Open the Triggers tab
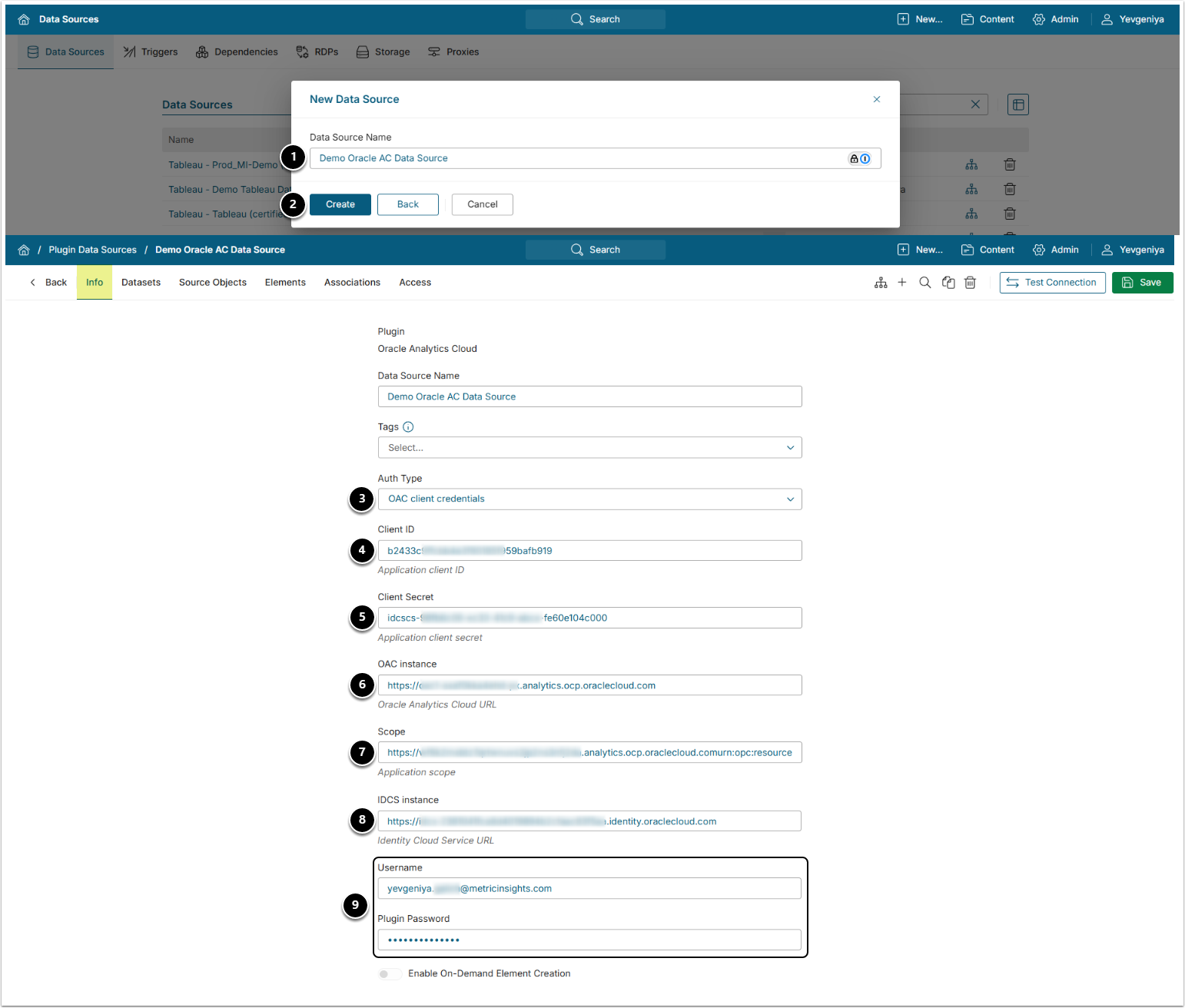The height and width of the screenshot is (1008, 1185). tap(151, 52)
